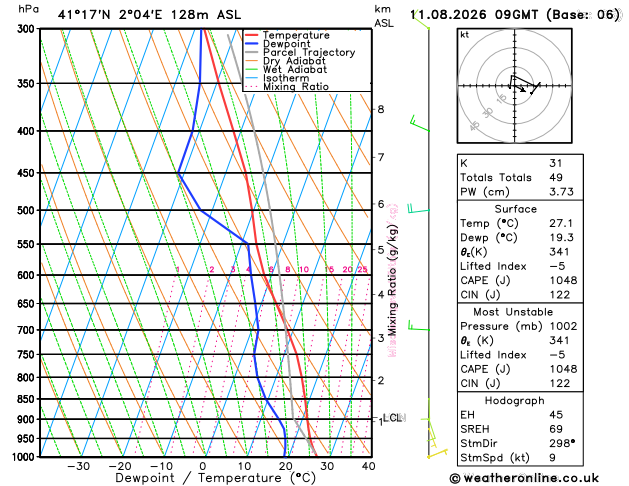629x486 pixels.
Task: Click the gray Parcel Trajectory legend swatch
Action: point(252,53)
